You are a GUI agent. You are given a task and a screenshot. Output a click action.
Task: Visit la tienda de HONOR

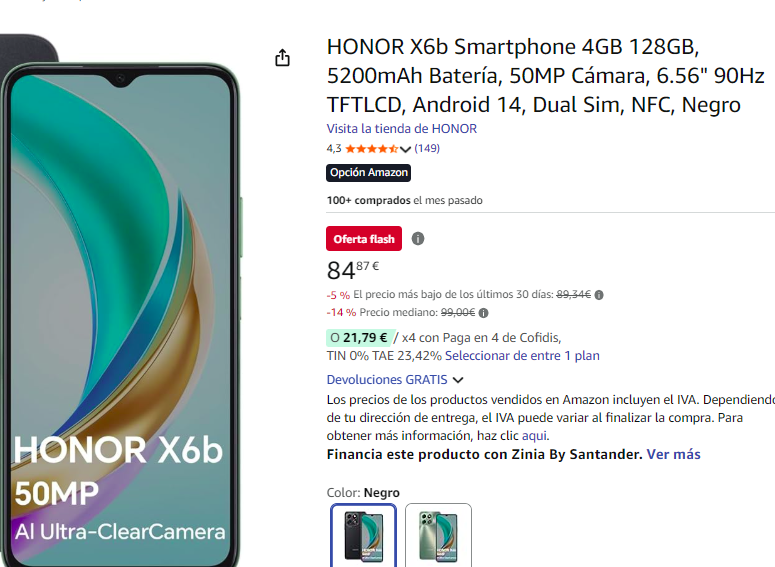[401, 129]
